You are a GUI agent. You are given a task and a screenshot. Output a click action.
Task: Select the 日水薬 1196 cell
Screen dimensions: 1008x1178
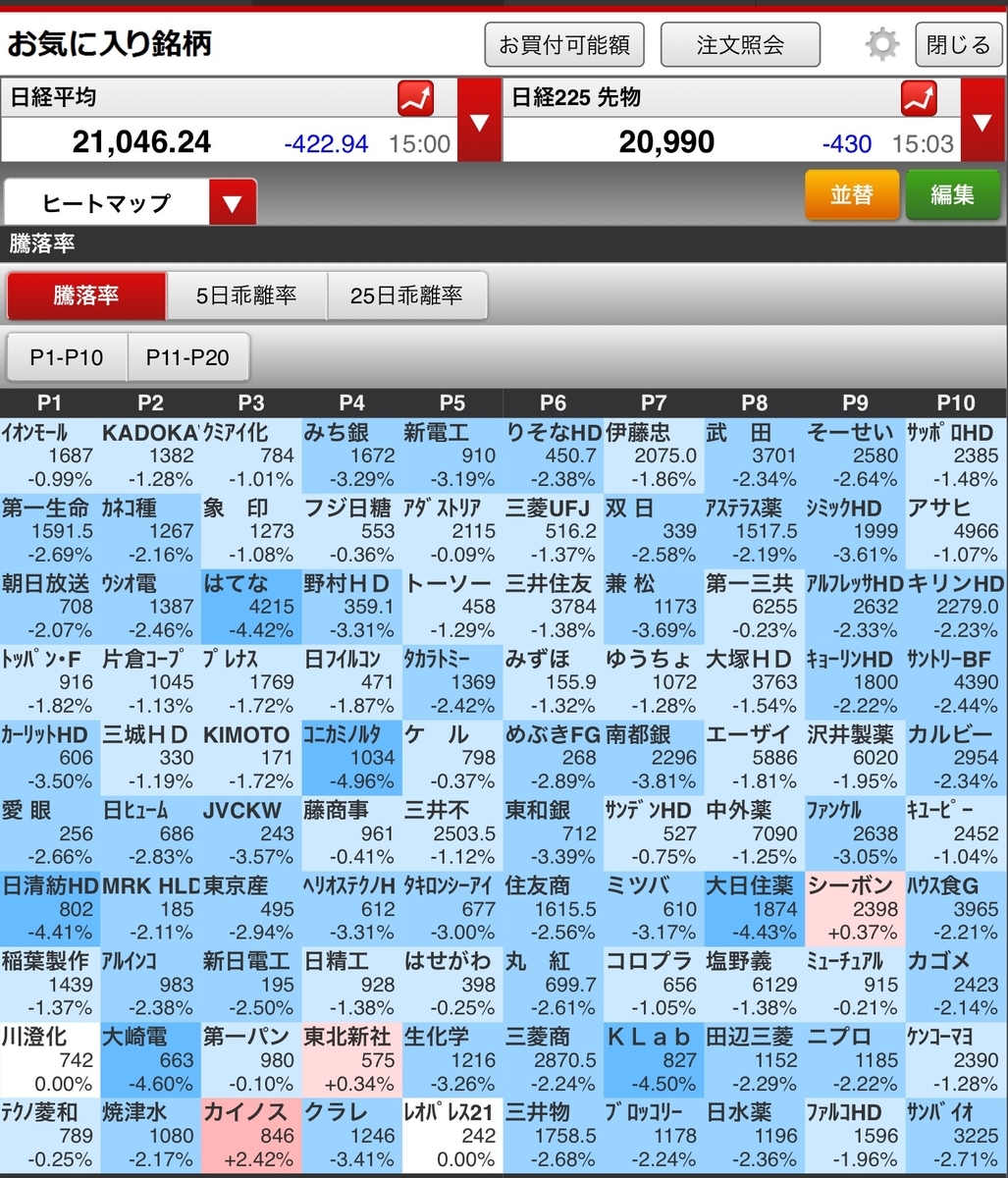(755, 1136)
